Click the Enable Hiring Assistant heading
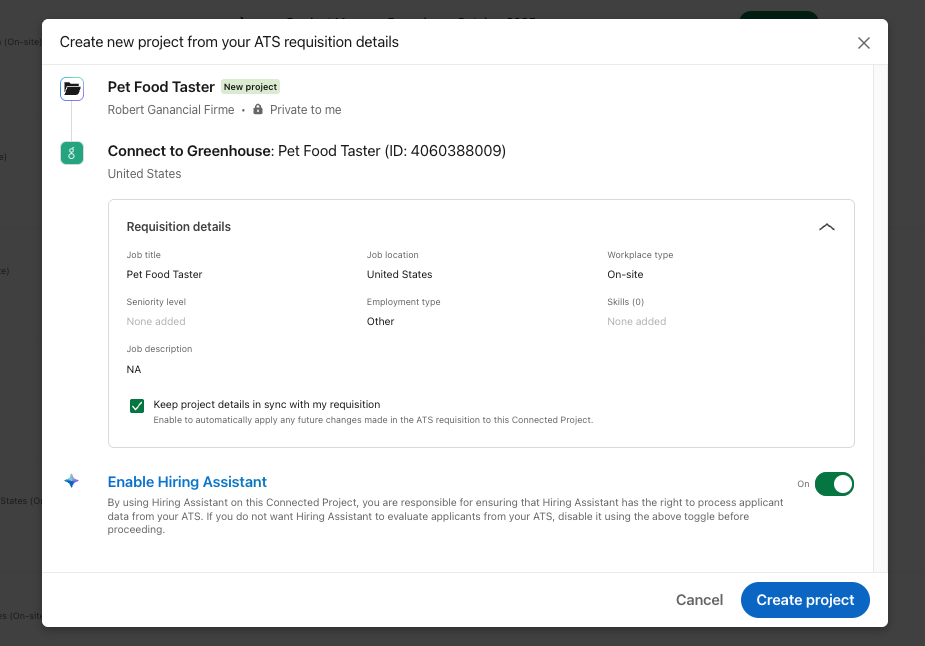This screenshot has height=646, width=925. tap(187, 482)
